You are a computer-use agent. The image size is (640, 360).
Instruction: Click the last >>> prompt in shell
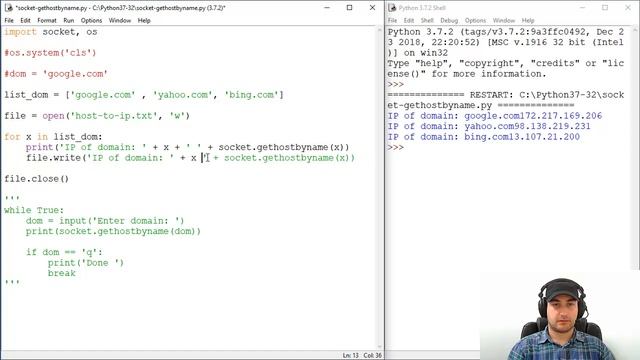click(396, 147)
